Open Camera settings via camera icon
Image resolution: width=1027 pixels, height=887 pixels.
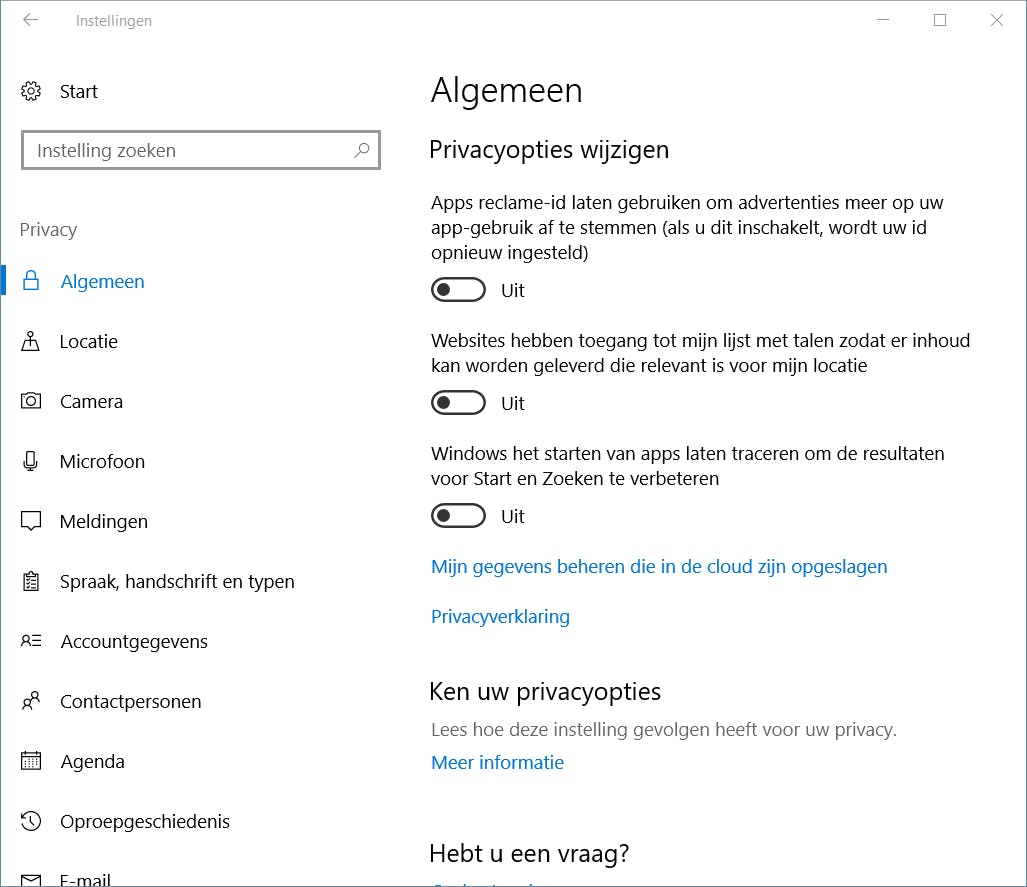[x=31, y=402]
